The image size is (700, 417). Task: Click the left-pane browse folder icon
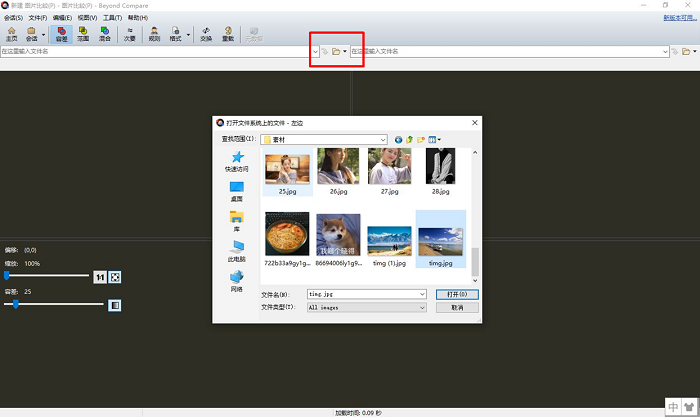pos(337,51)
